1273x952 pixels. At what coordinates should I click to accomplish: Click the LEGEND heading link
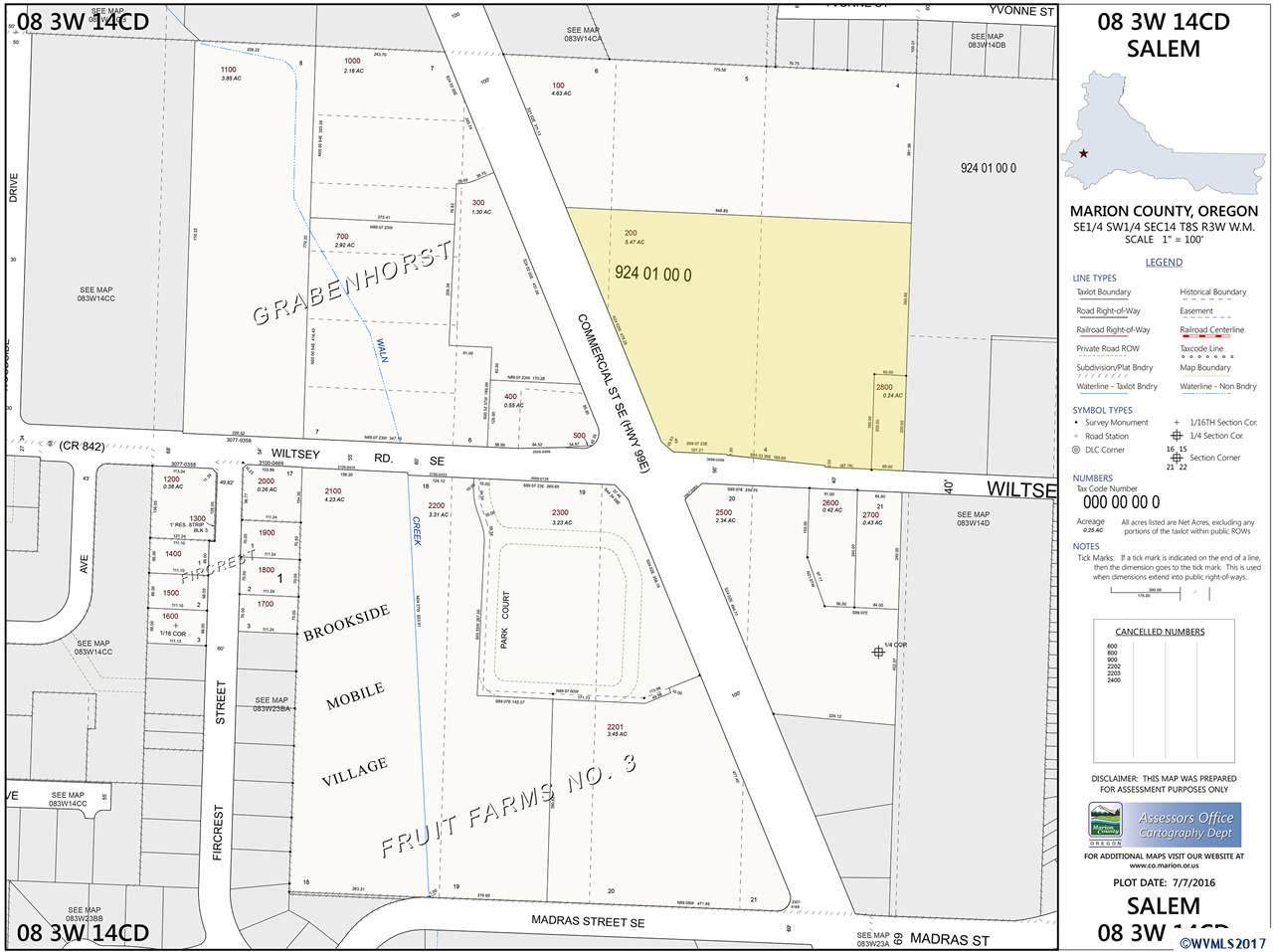point(1163,263)
